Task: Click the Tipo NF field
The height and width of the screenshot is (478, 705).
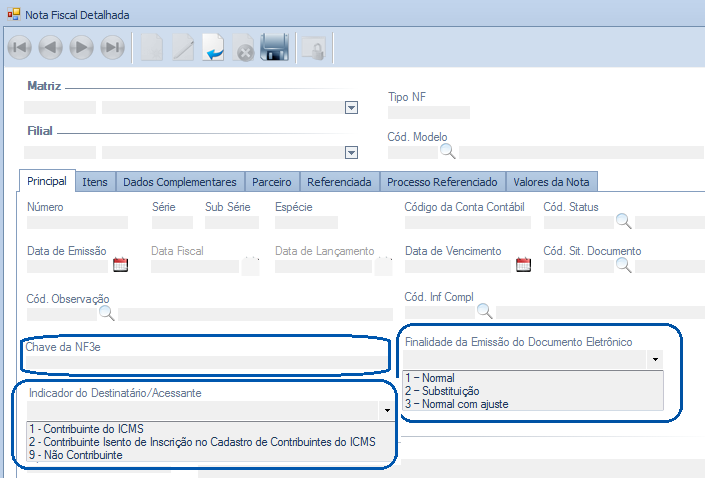Action: coord(429,112)
